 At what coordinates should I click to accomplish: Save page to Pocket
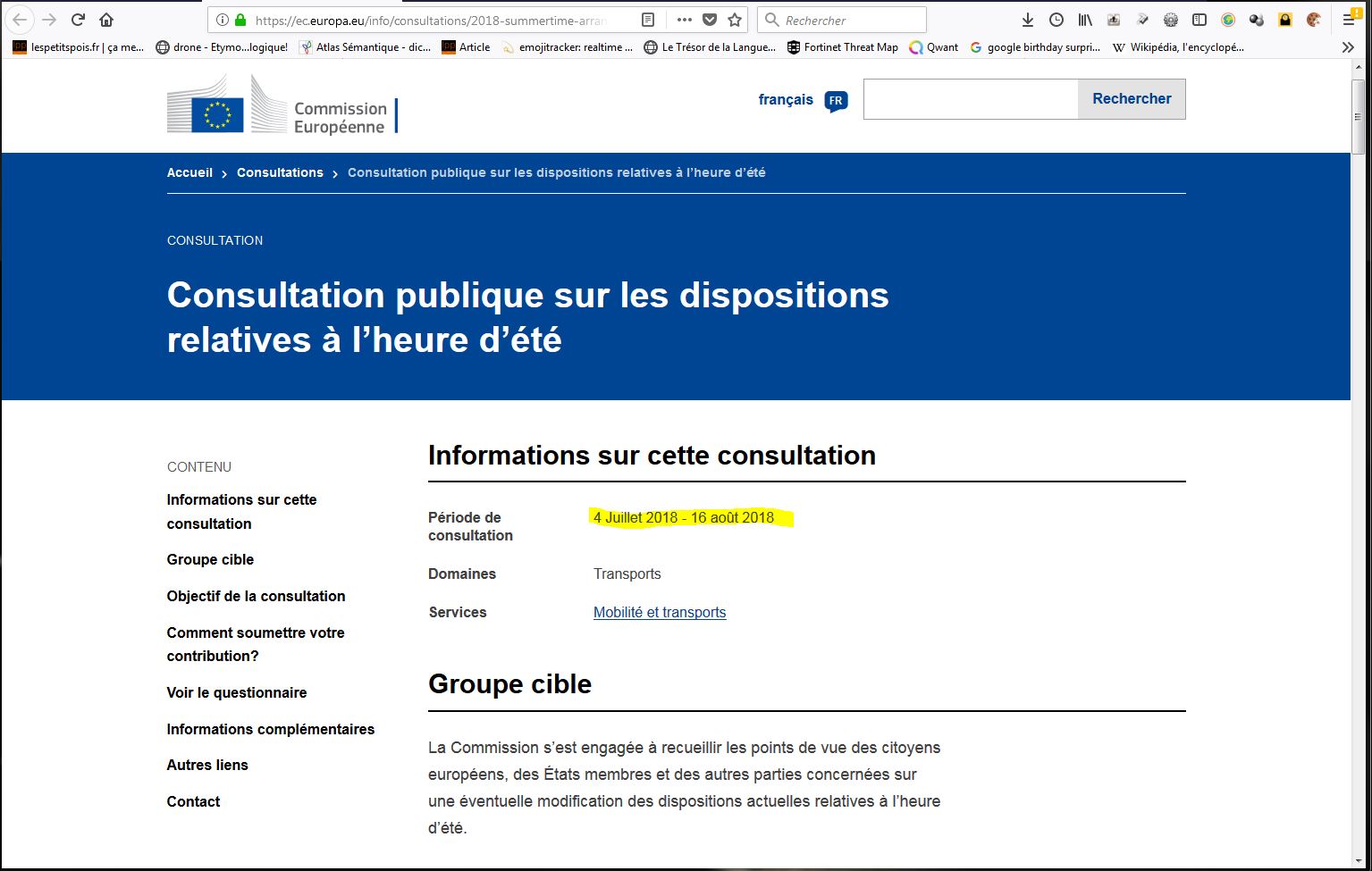[709, 20]
